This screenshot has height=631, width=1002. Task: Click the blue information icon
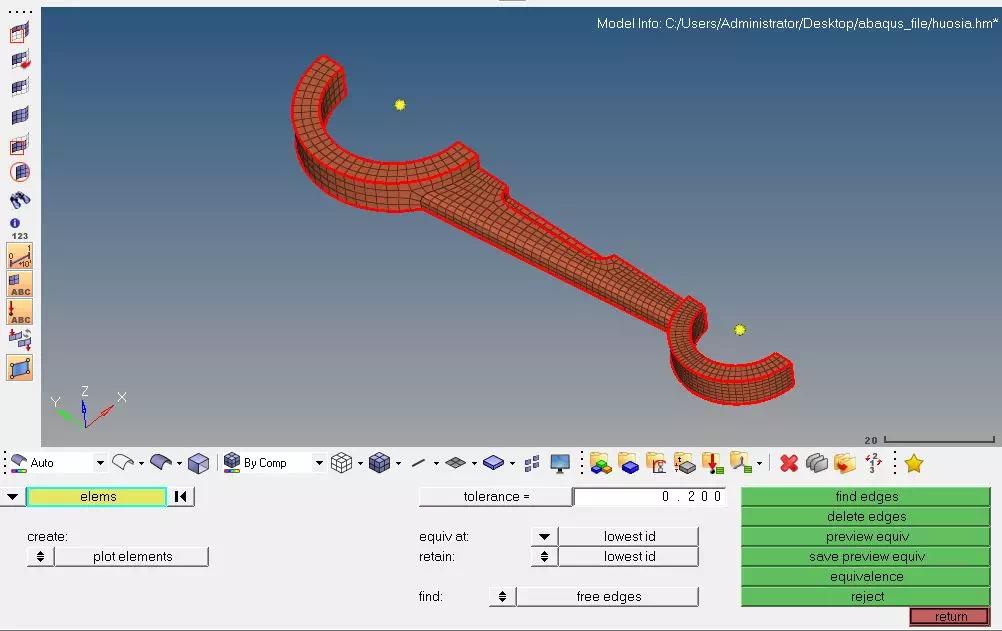pos(15,223)
